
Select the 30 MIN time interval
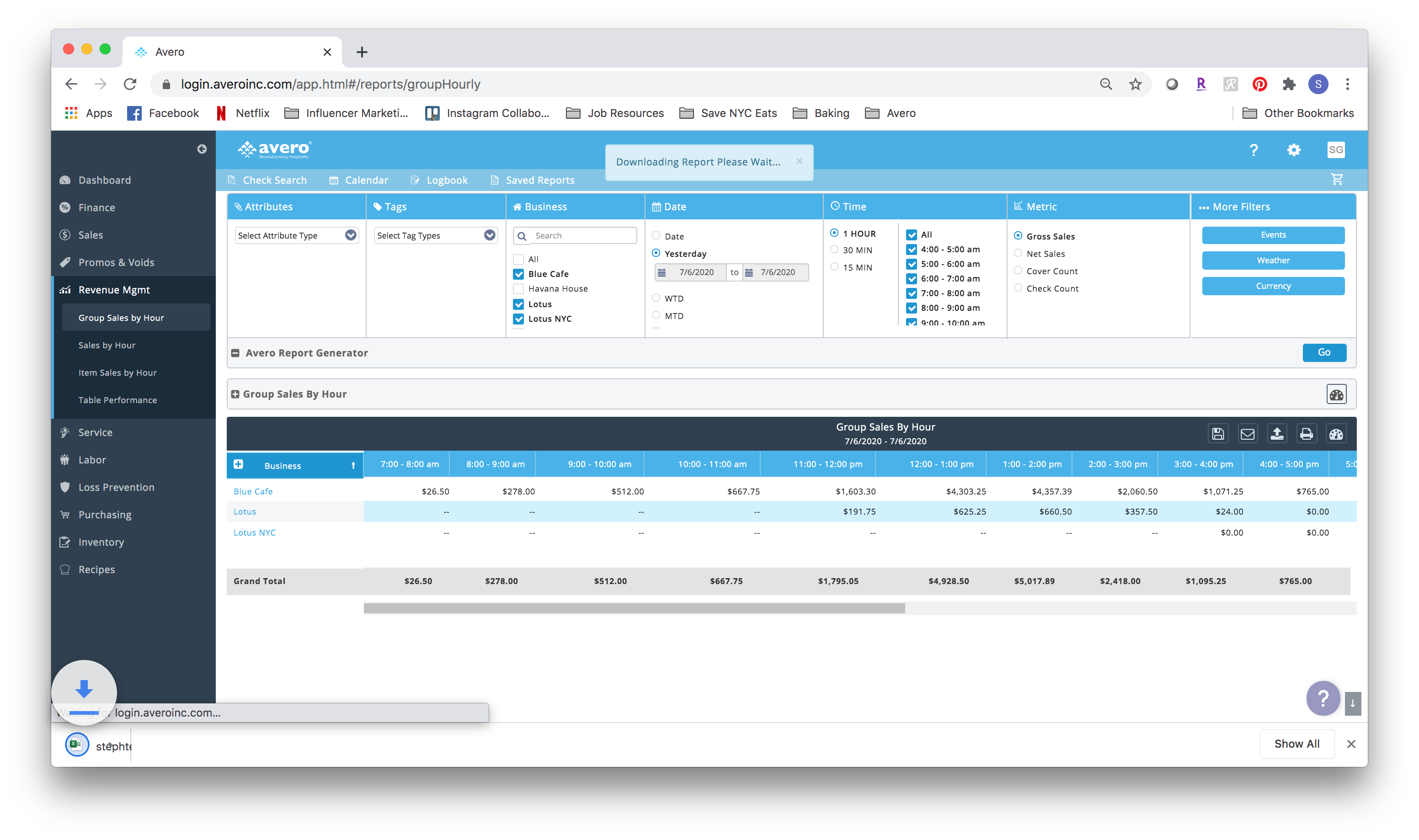834,250
